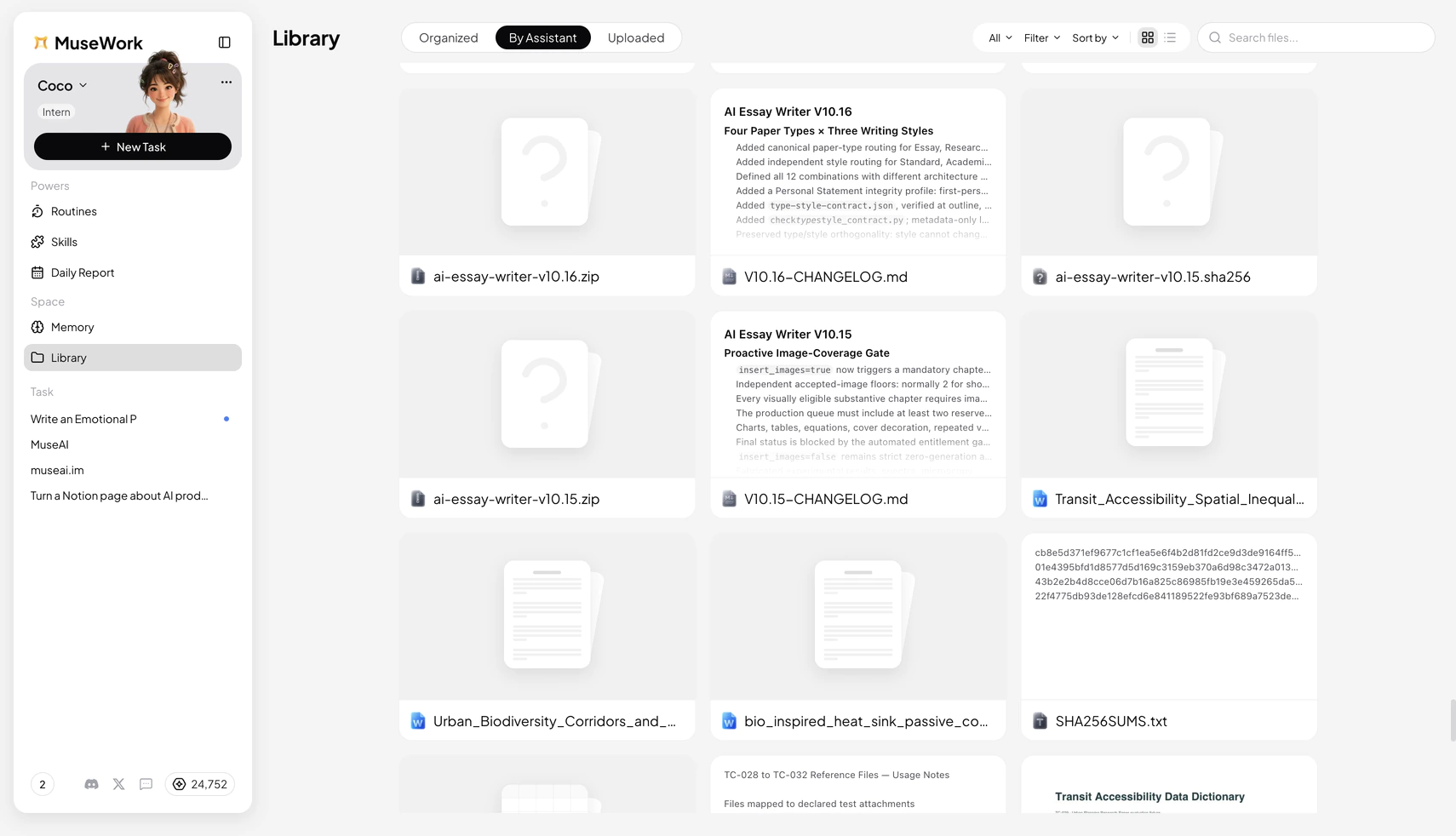This screenshot has height=836, width=1456.
Task: Click the Intern role badge
Action: (x=56, y=112)
